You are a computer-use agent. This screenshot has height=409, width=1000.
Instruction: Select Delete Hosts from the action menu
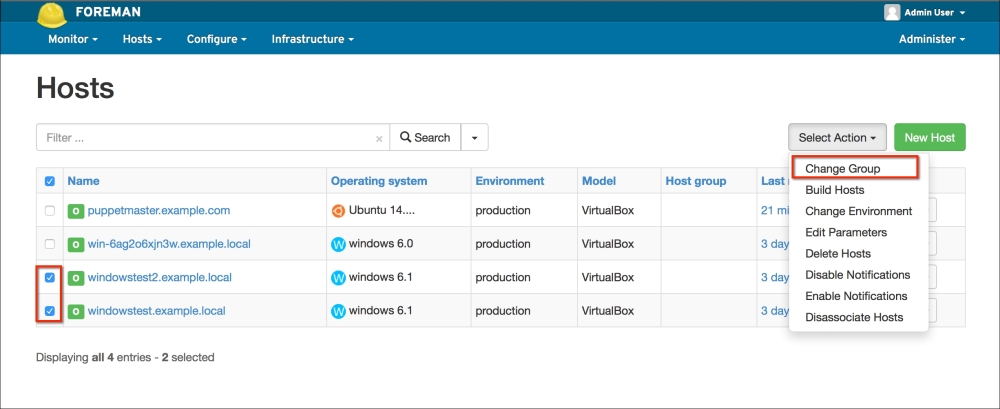837,254
